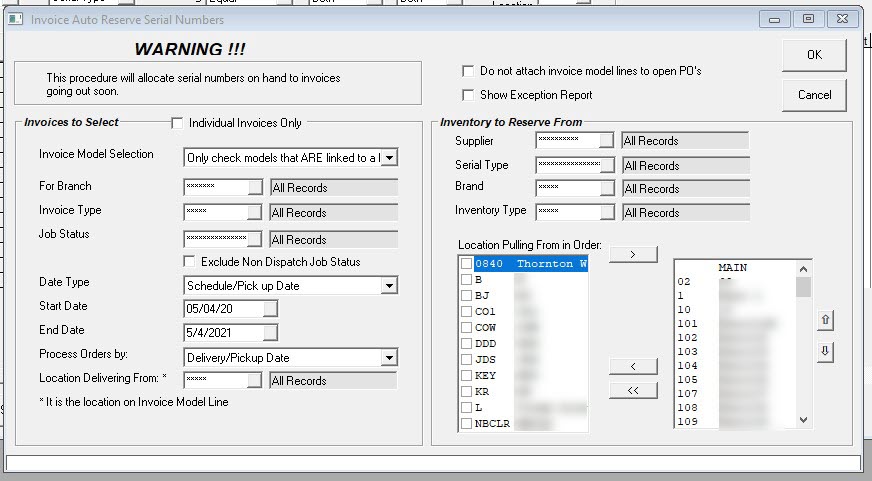
Task: Open Start Date calendar picker button
Action: 270,309
